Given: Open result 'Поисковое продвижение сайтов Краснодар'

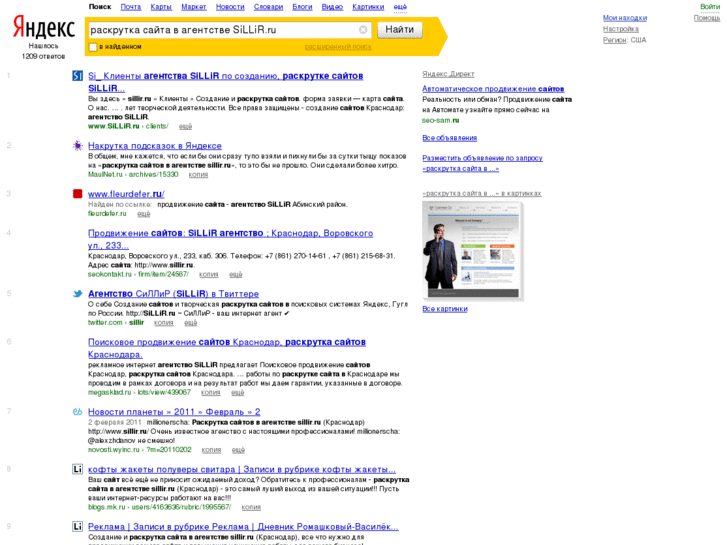Looking at the screenshot, I should [227, 348].
